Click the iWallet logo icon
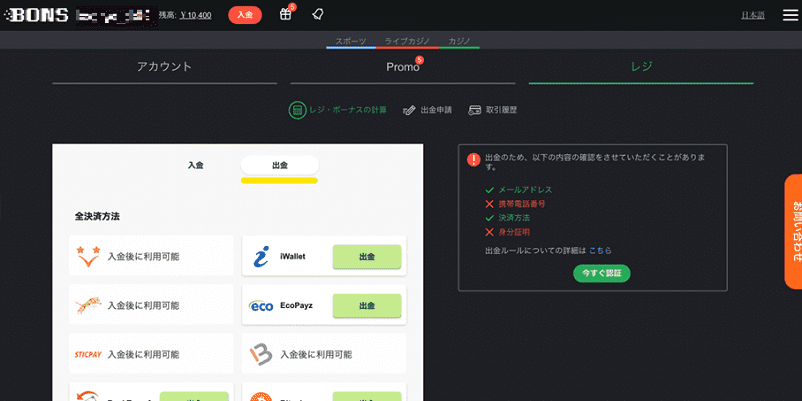 [x=261, y=256]
